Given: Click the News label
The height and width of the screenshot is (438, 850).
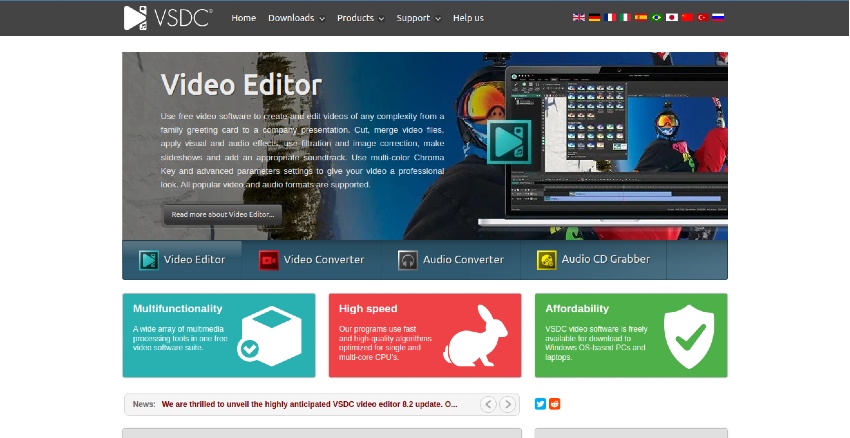Looking at the screenshot, I should [x=144, y=404].
